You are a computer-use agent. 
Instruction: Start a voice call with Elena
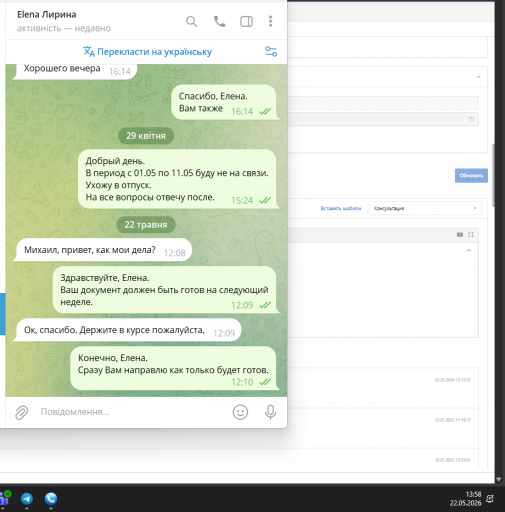click(219, 22)
